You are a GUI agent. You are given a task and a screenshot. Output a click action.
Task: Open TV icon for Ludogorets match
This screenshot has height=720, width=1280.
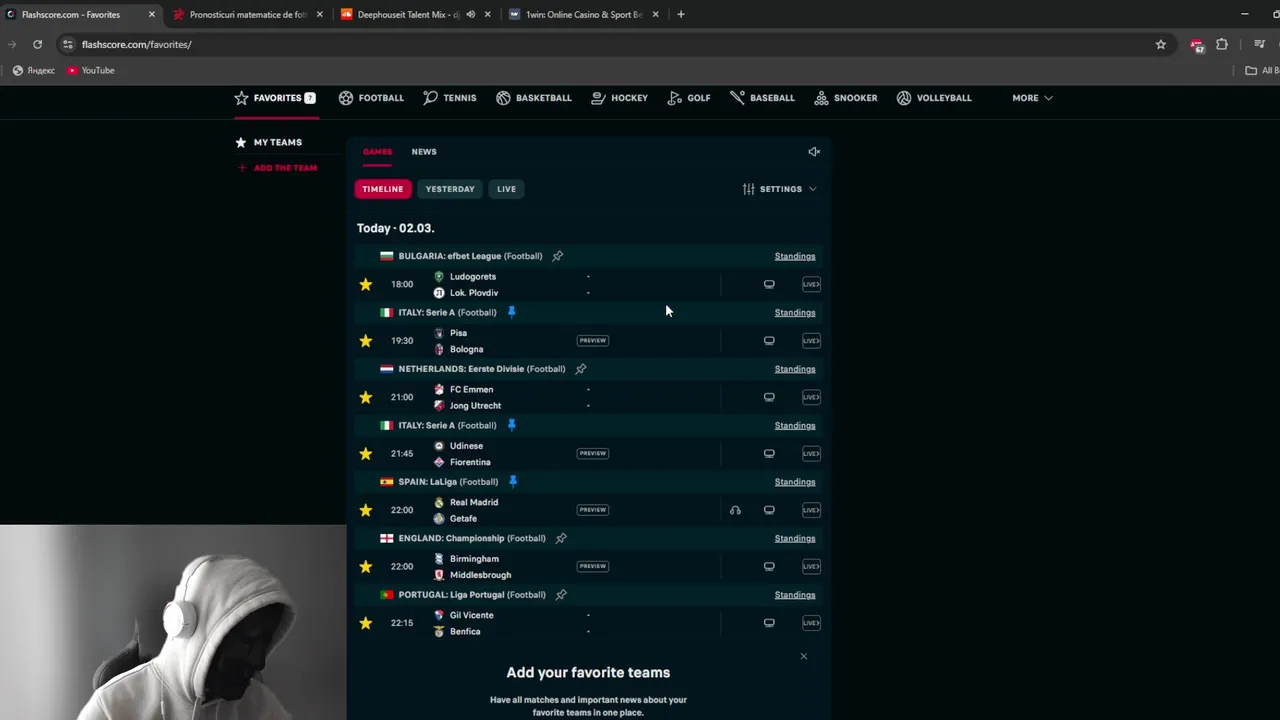coord(769,284)
